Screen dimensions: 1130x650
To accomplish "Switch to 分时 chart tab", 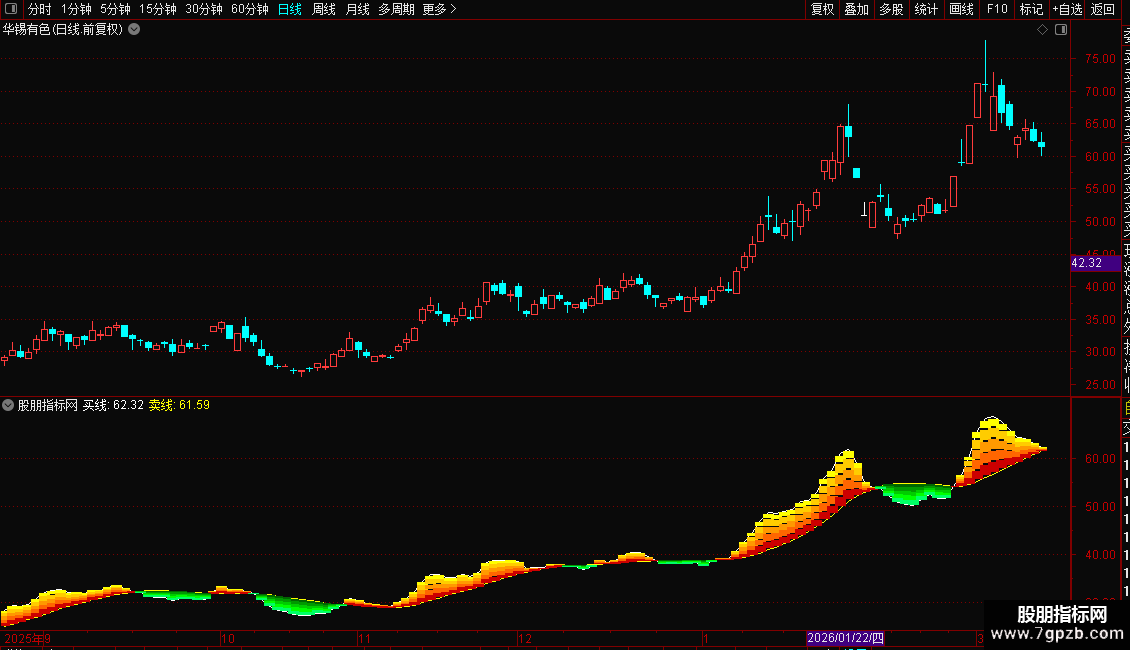I will click(x=40, y=9).
